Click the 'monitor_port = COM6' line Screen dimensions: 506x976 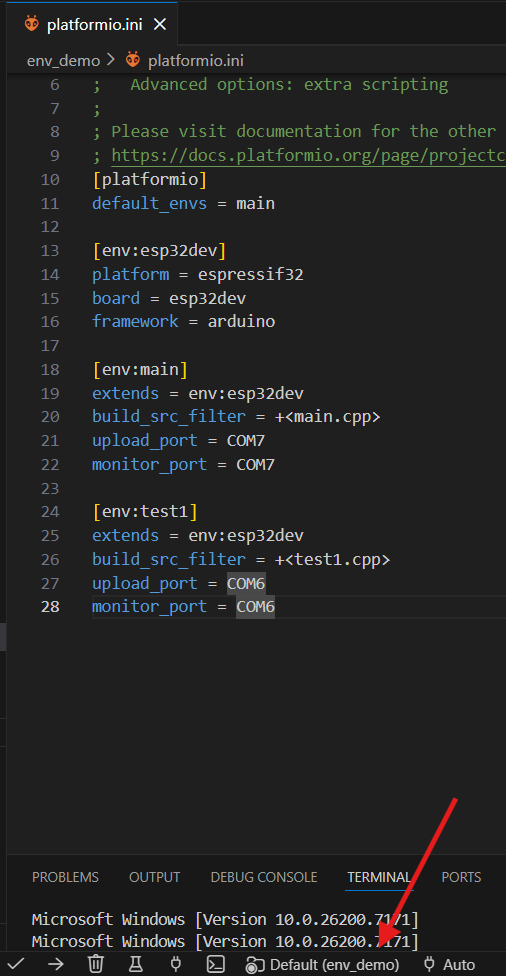[x=183, y=606]
